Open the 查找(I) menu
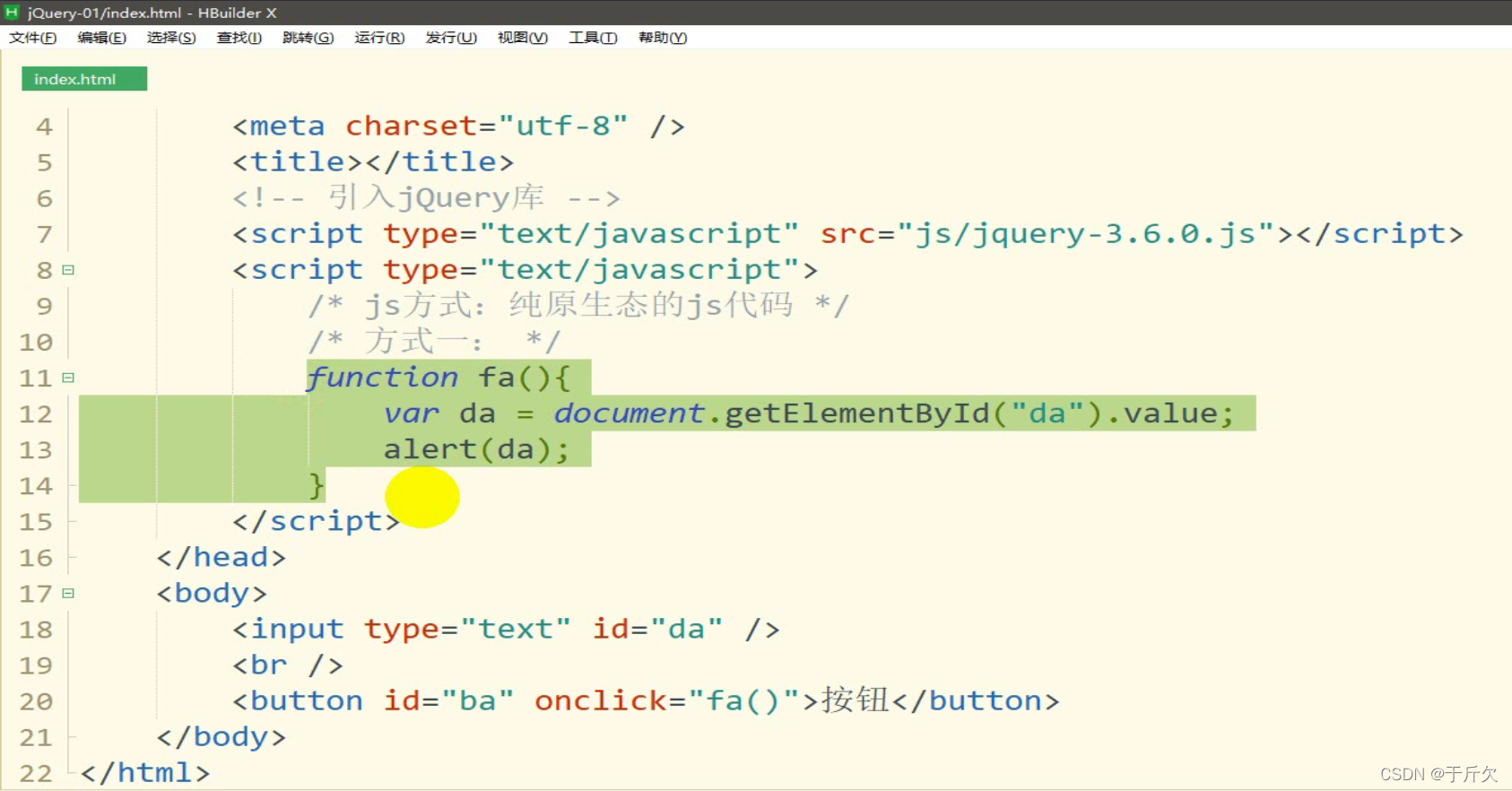Screen dimensions: 1512x791 pos(239,38)
